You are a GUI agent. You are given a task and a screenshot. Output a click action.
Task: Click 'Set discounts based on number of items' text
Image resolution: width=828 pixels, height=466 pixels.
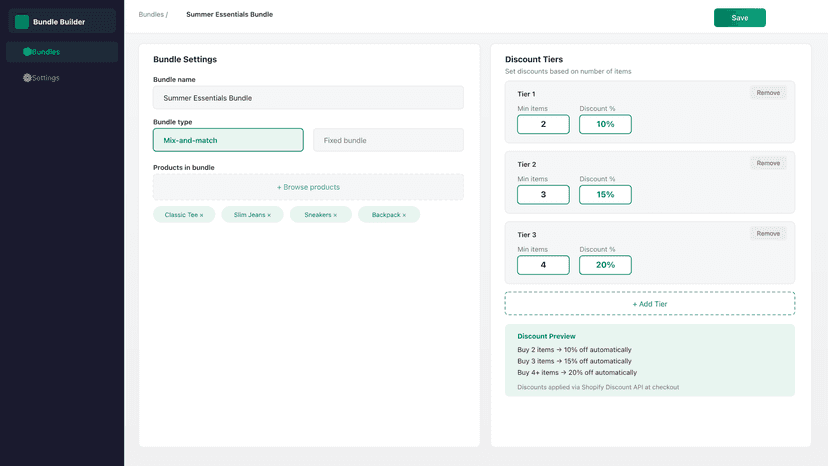568,71
